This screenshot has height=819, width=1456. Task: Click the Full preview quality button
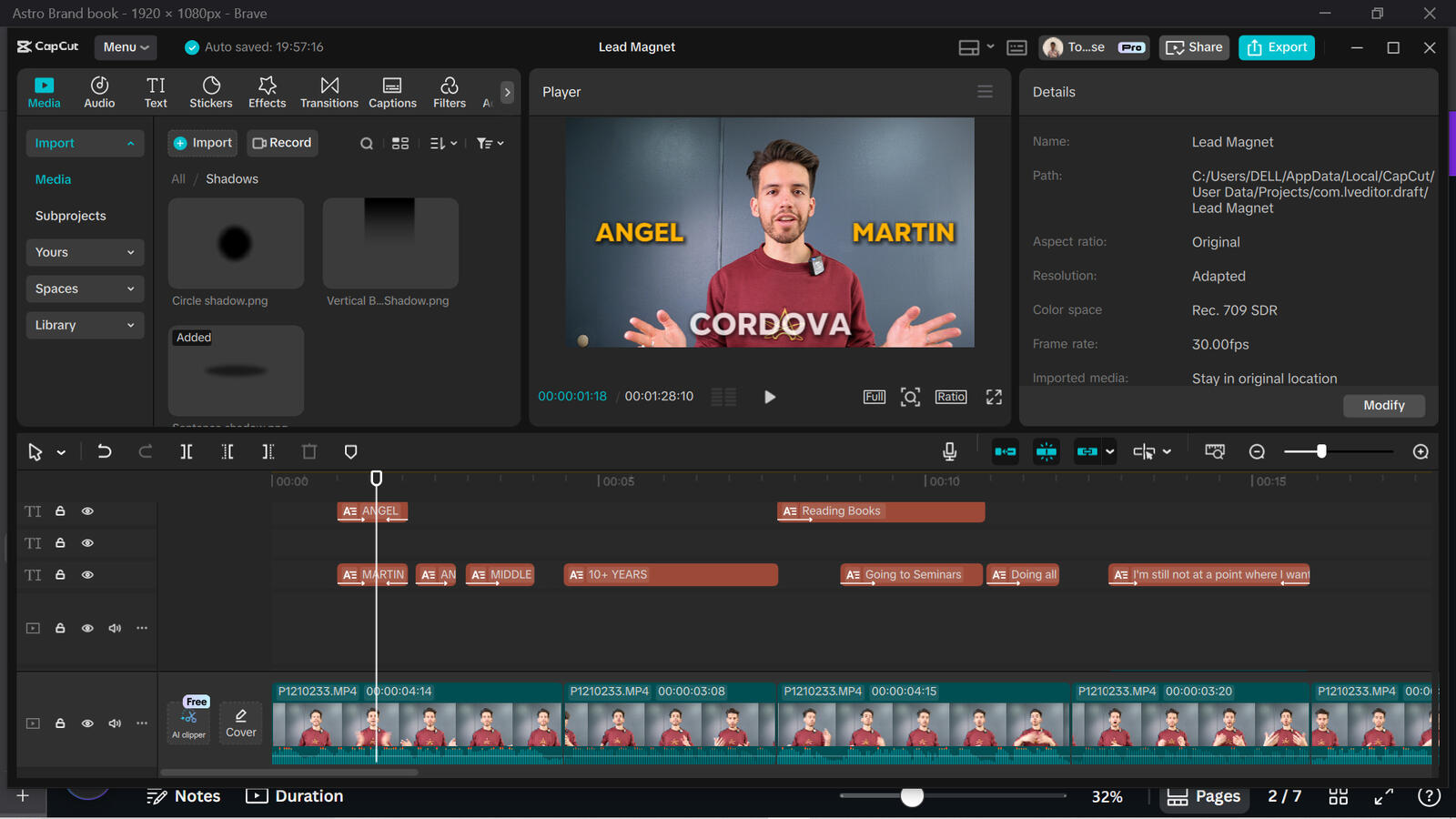click(x=875, y=397)
